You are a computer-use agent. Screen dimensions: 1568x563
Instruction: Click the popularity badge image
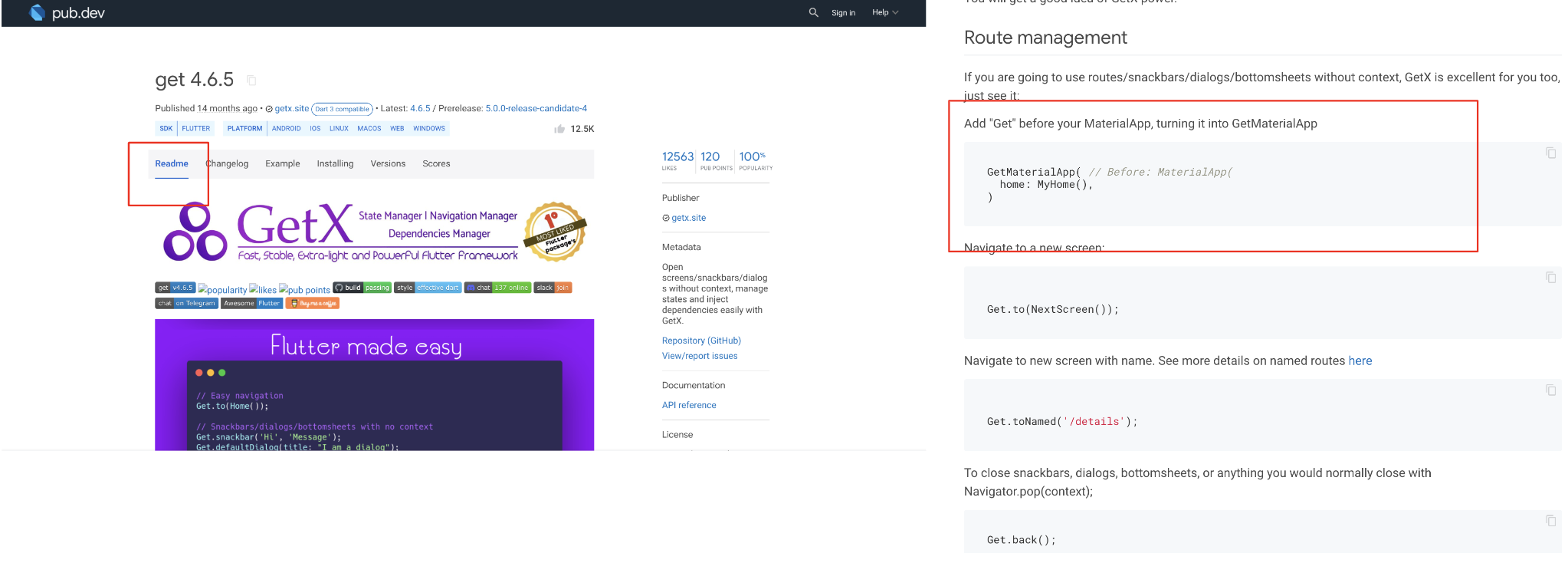click(222, 289)
